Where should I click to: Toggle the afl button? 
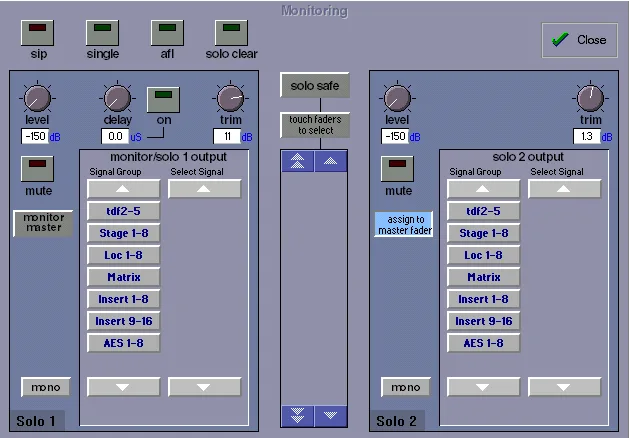[167, 33]
